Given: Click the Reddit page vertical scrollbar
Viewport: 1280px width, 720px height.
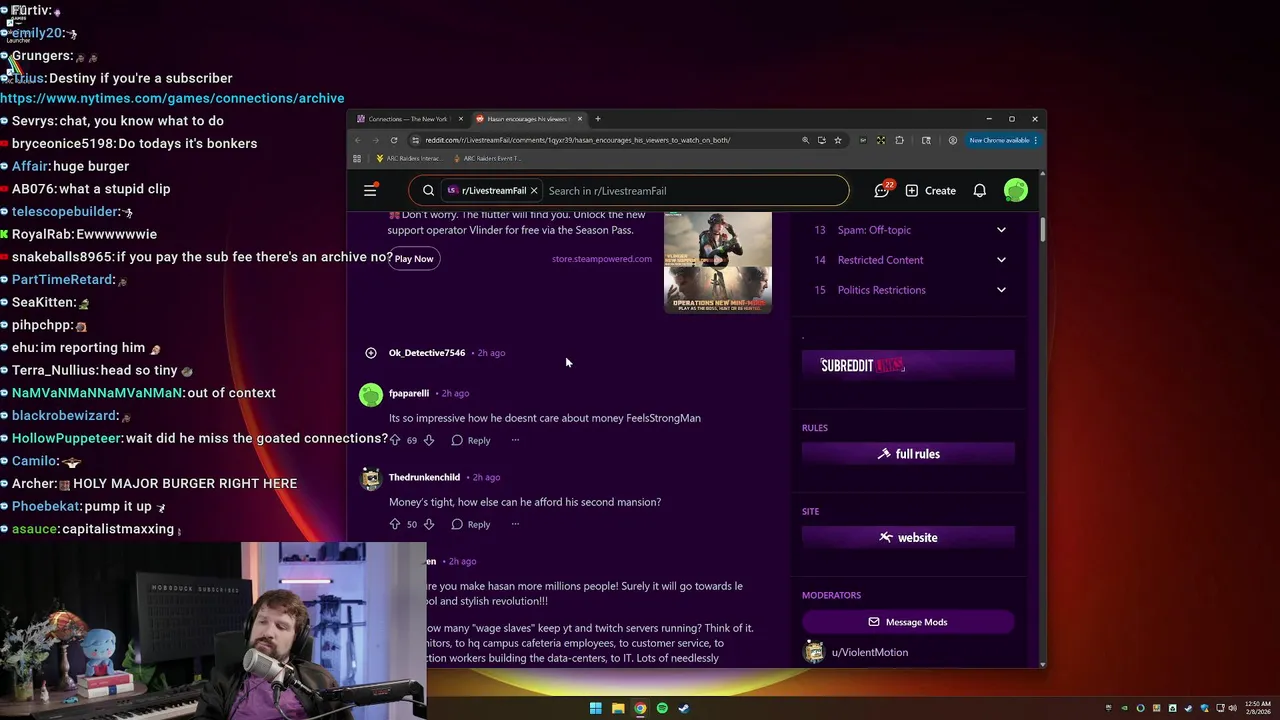Looking at the screenshot, I should tap(1043, 230).
